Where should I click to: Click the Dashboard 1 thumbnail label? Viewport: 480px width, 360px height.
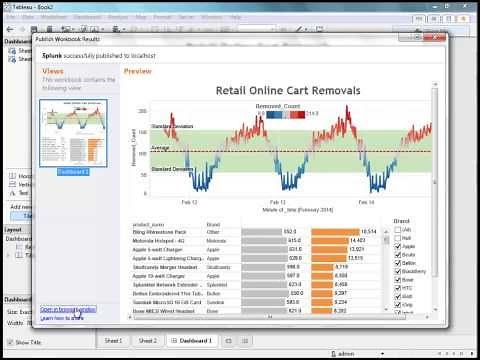73,172
